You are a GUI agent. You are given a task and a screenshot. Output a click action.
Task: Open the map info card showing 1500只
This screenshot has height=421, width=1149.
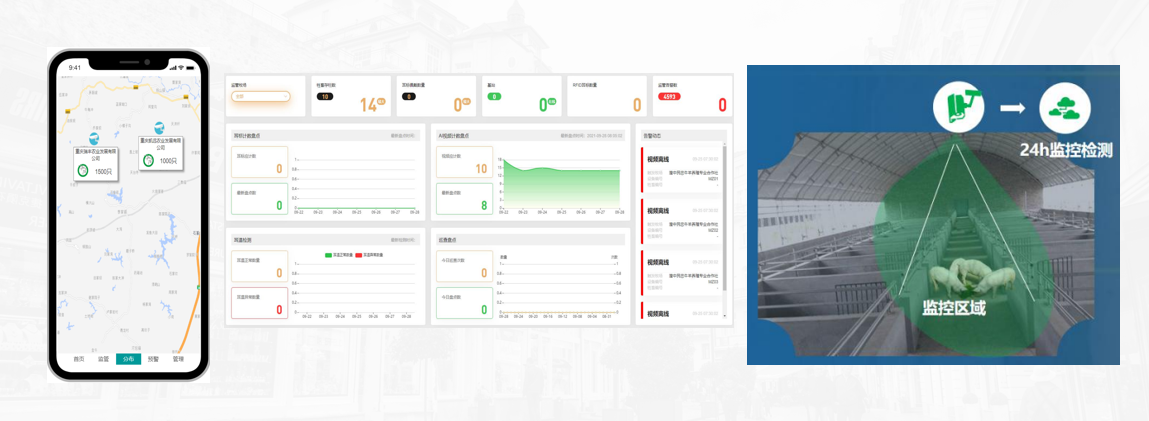pyautogui.click(x=95, y=163)
